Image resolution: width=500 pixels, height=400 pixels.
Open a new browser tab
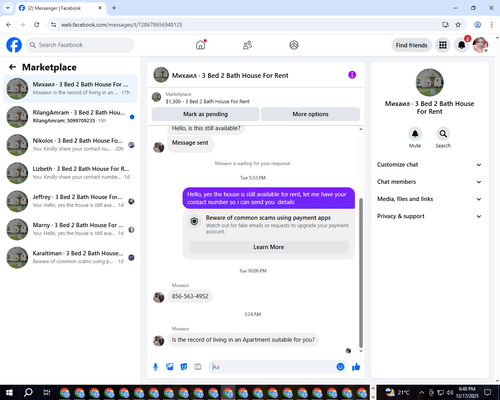click(x=114, y=8)
